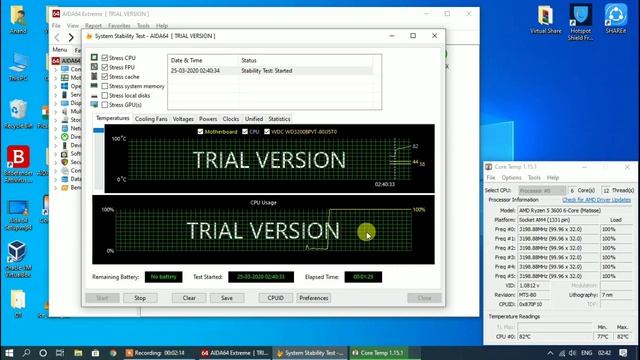Click the Stop button

[140, 298]
